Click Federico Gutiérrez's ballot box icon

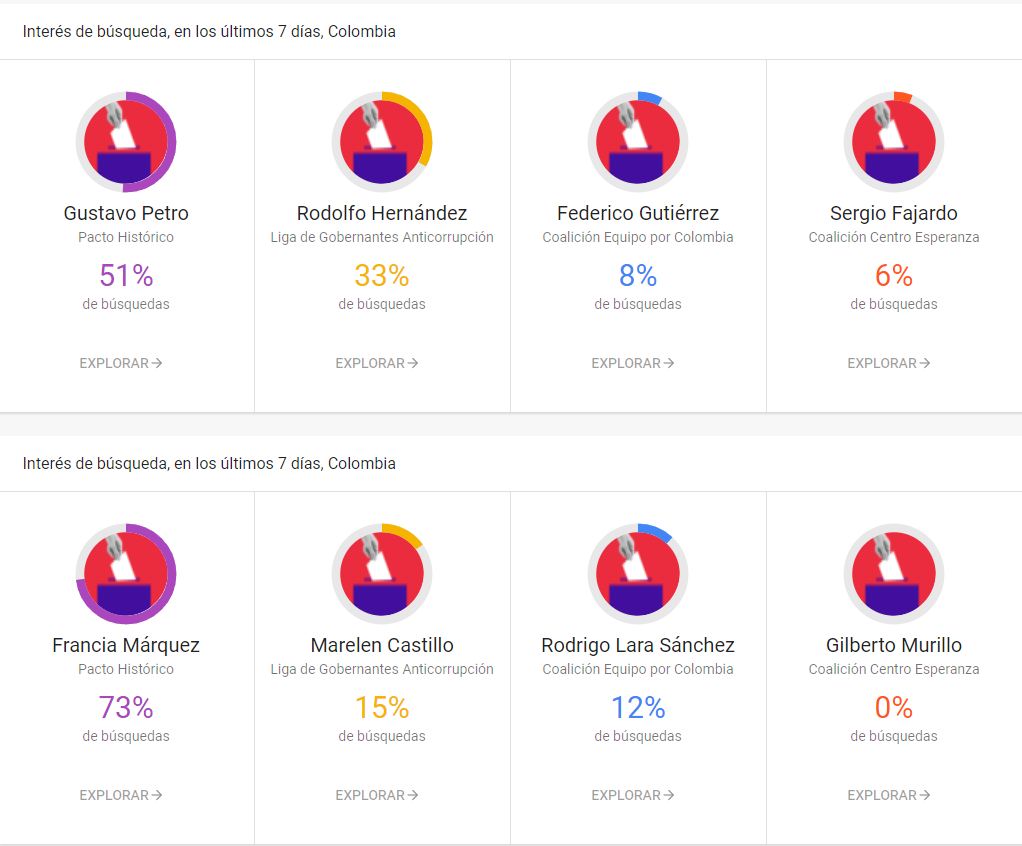click(x=638, y=142)
